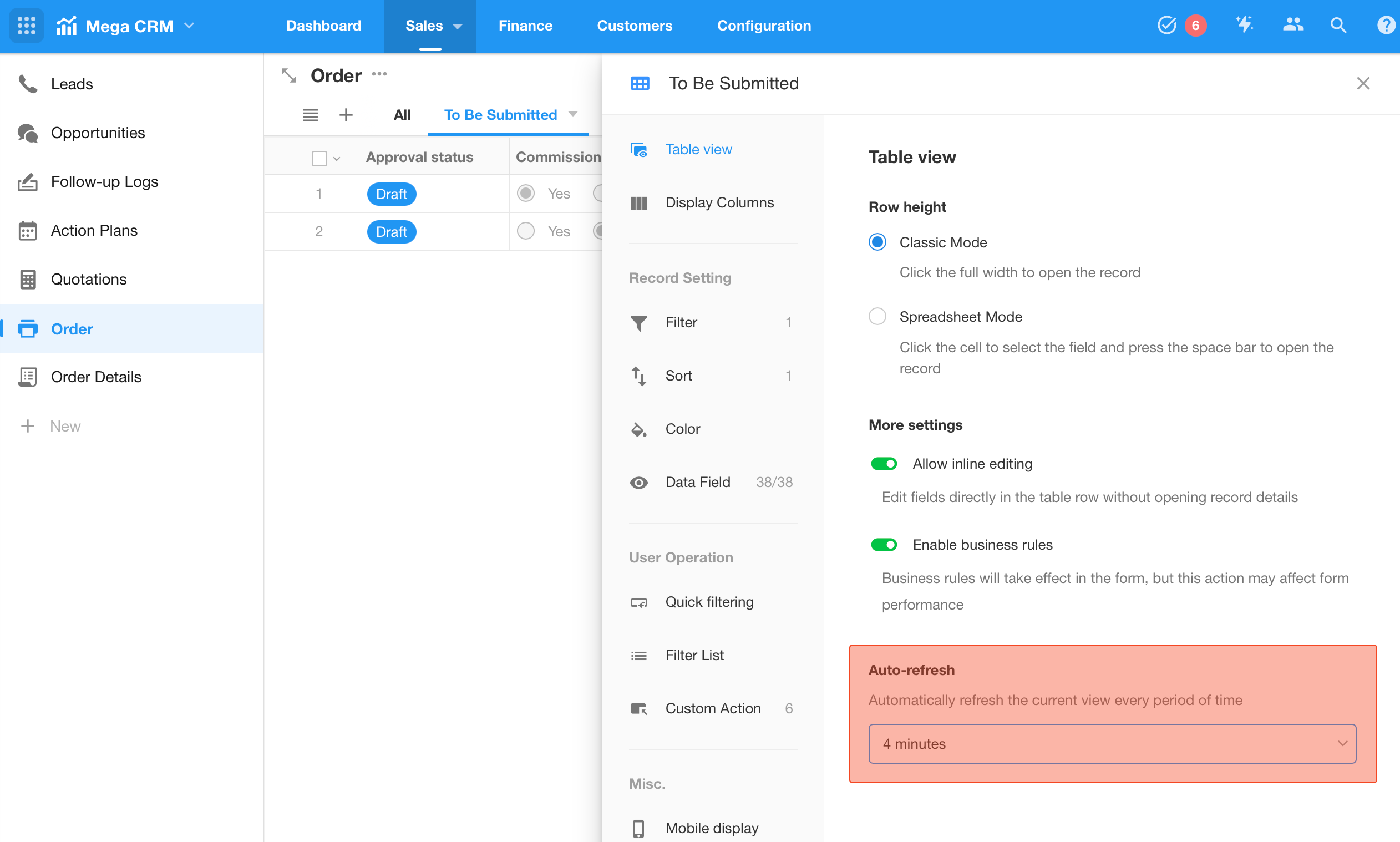Toggle Allow inline editing switch
1400x842 pixels.
[884, 462]
